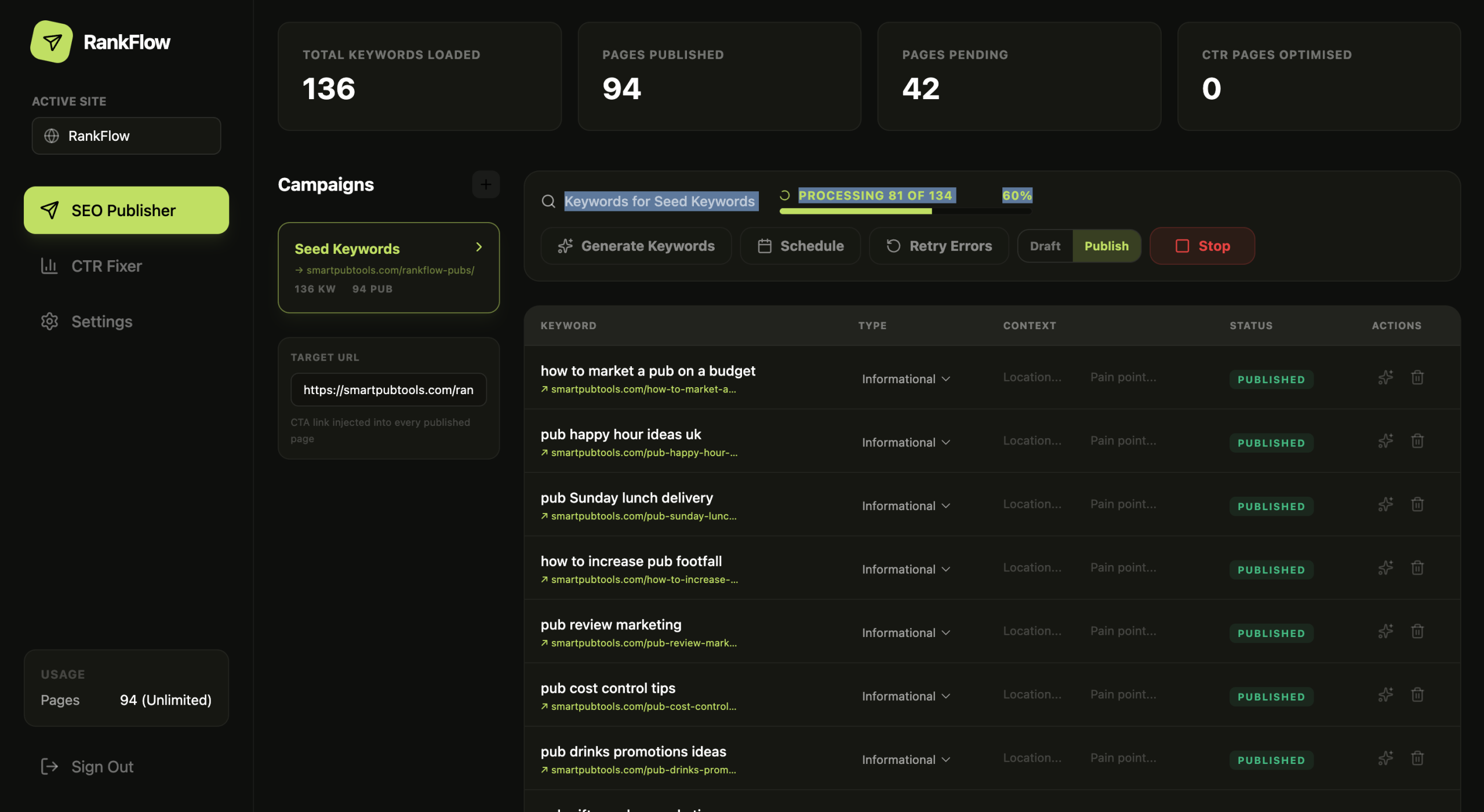The height and width of the screenshot is (812, 1484).
Task: Switch publishing mode to Draft
Action: point(1045,246)
